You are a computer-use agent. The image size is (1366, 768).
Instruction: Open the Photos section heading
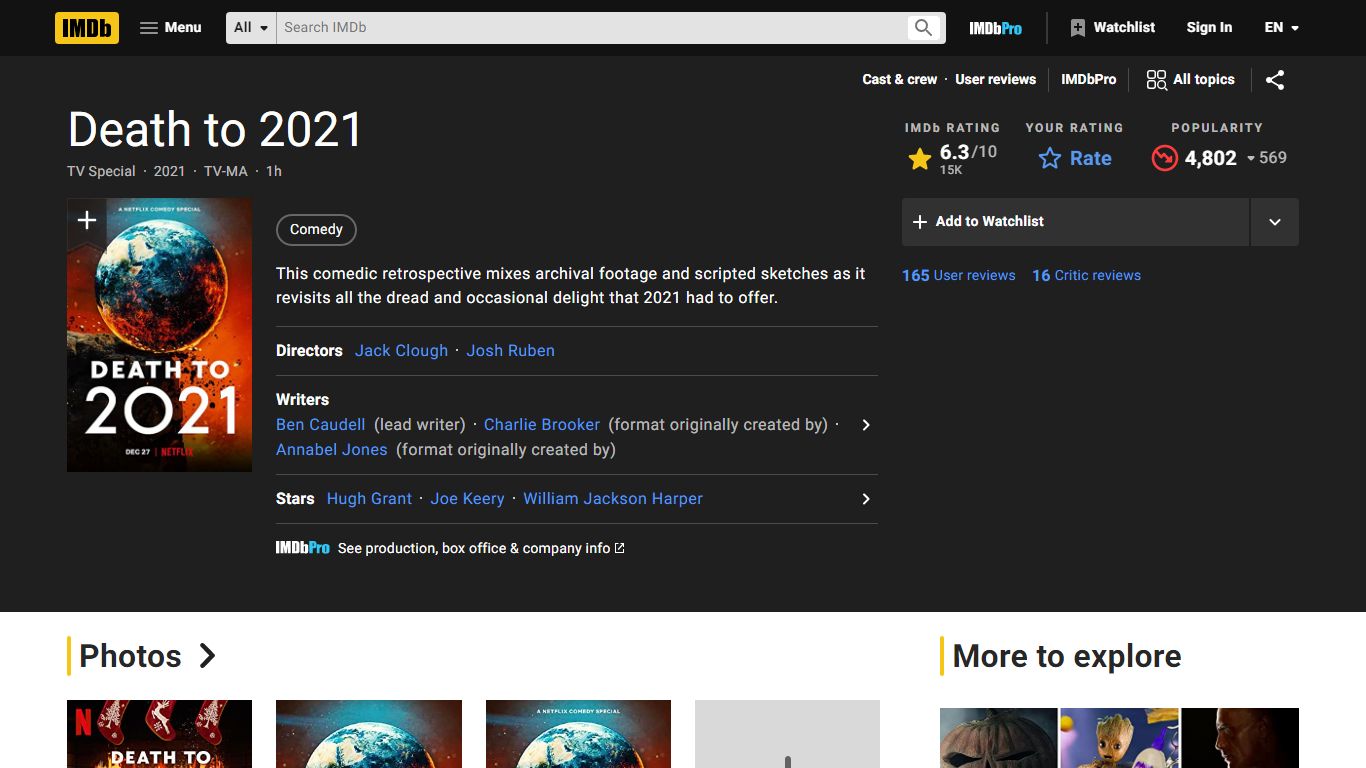(130, 656)
